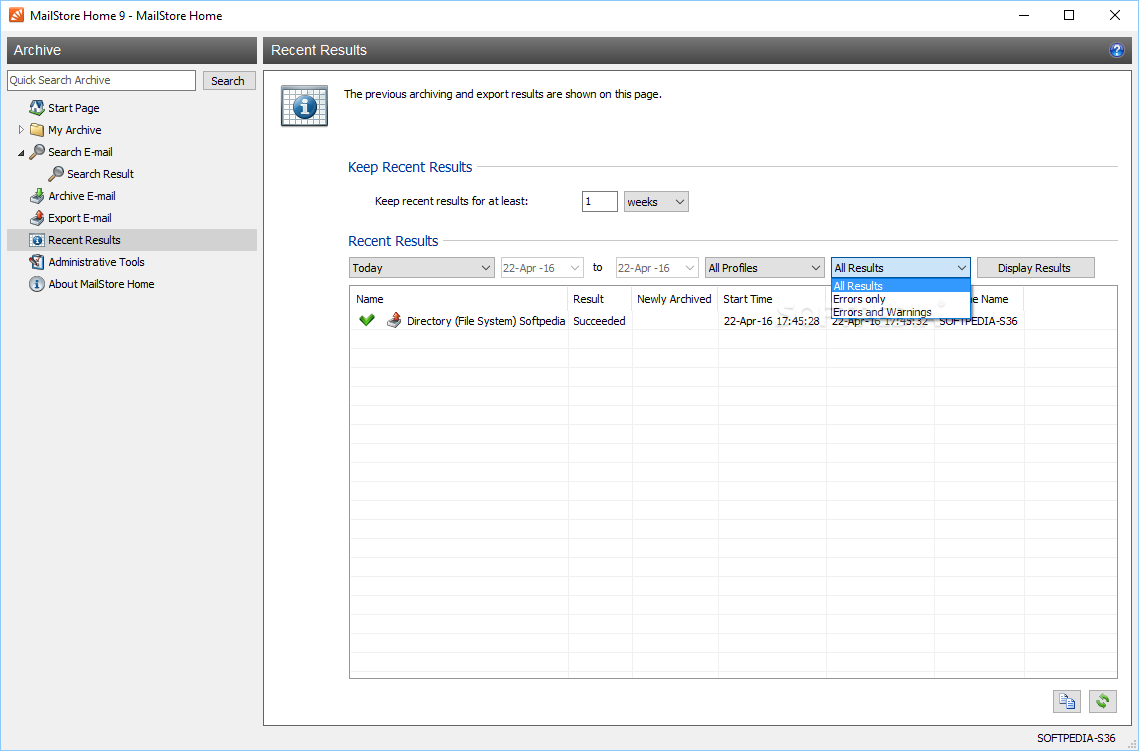Sort by the Newly Archived column header
The image size is (1139, 751).
point(675,299)
